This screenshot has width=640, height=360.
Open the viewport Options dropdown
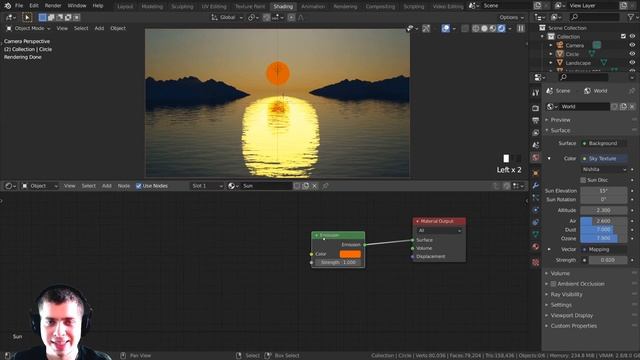click(511, 18)
